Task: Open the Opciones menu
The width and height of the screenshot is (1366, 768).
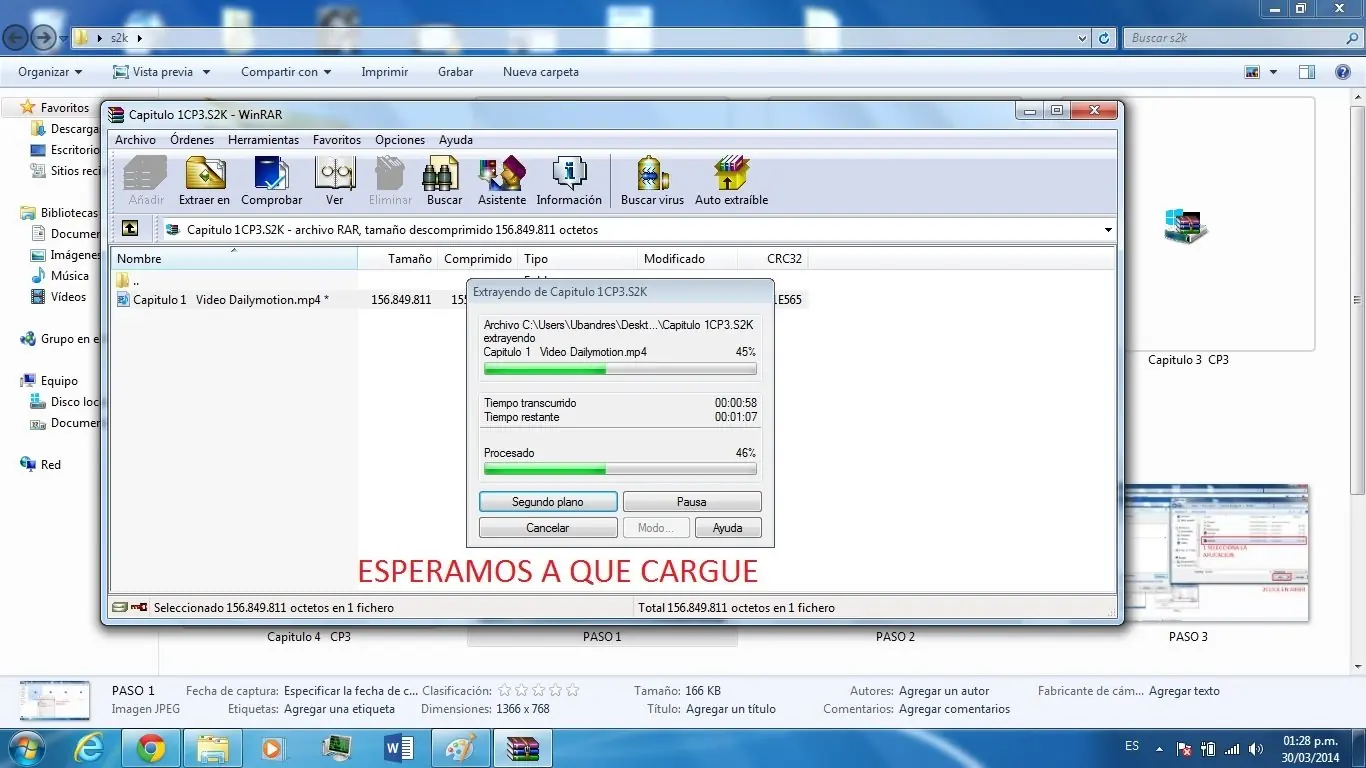Action: (x=400, y=140)
